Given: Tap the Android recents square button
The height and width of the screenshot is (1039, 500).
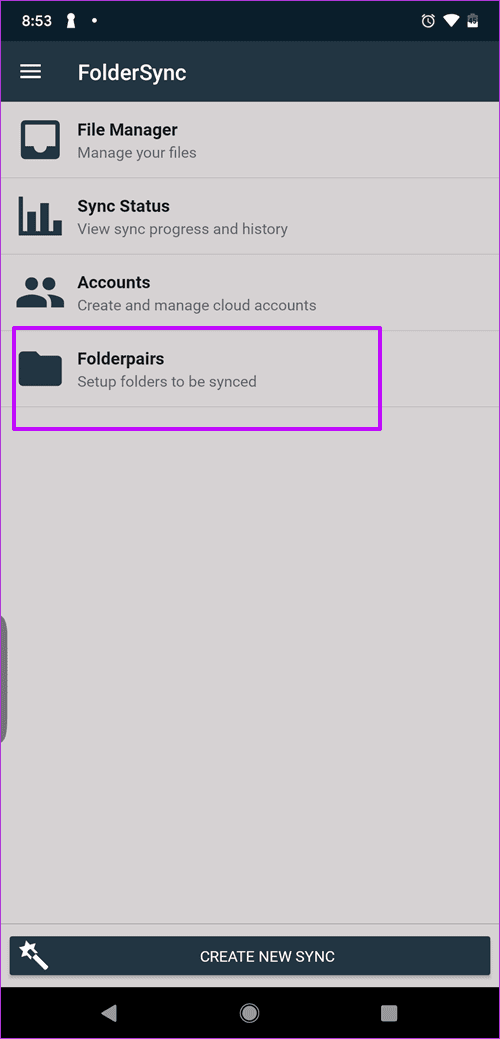Looking at the screenshot, I should click(x=389, y=1012).
